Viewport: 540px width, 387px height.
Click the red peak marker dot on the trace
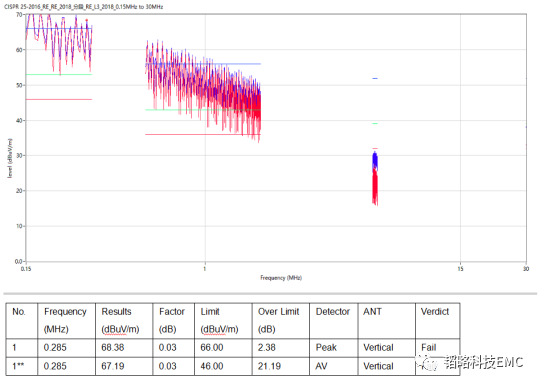(x=86, y=20)
